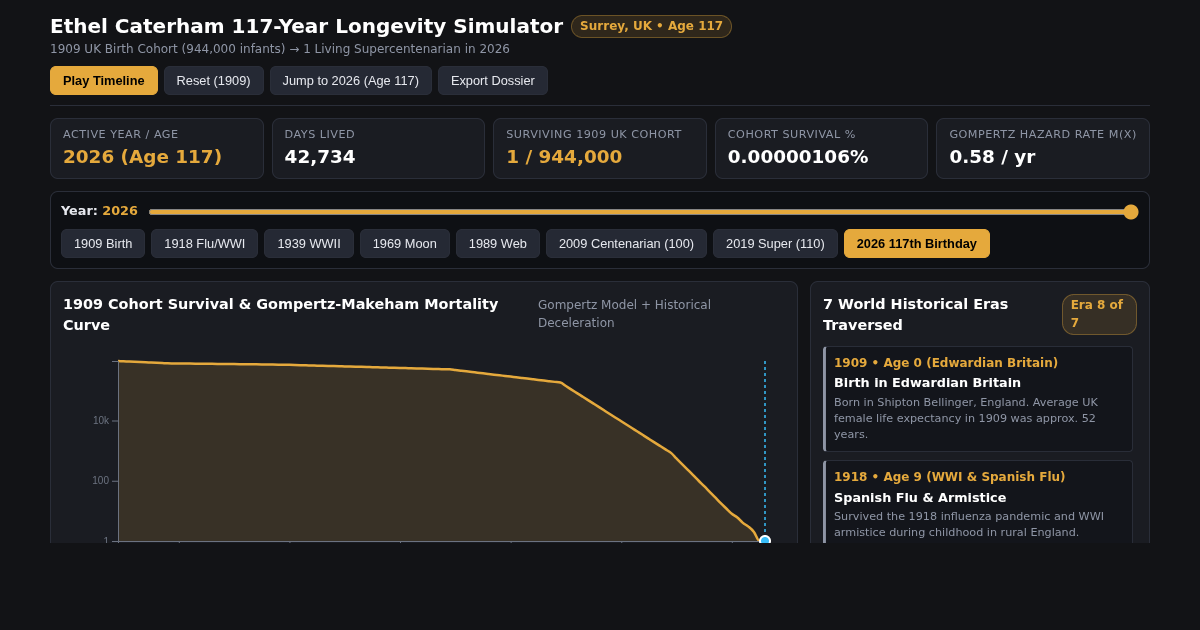Click the 10k axis label on the chart
This screenshot has width=1200, height=630.
pyautogui.click(x=101, y=421)
